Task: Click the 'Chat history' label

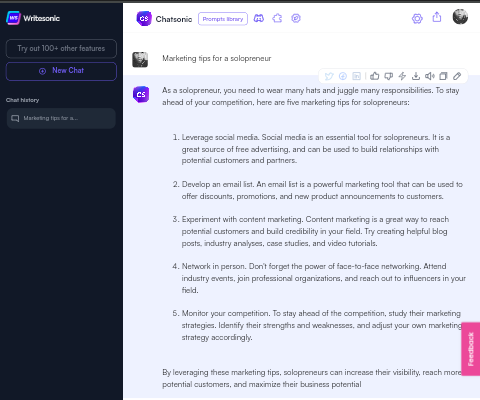Action: [x=22, y=100]
